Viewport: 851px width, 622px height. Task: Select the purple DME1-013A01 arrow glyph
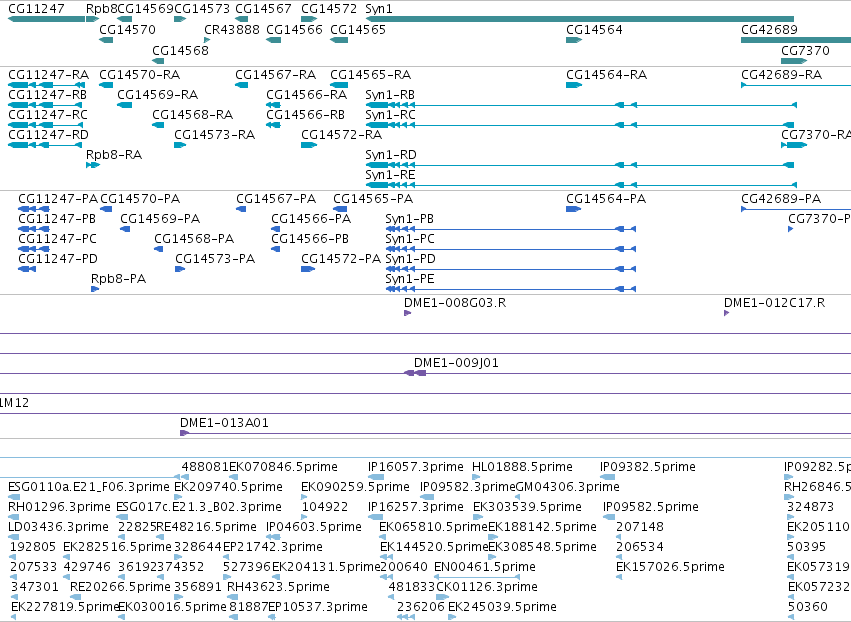pyautogui.click(x=184, y=433)
